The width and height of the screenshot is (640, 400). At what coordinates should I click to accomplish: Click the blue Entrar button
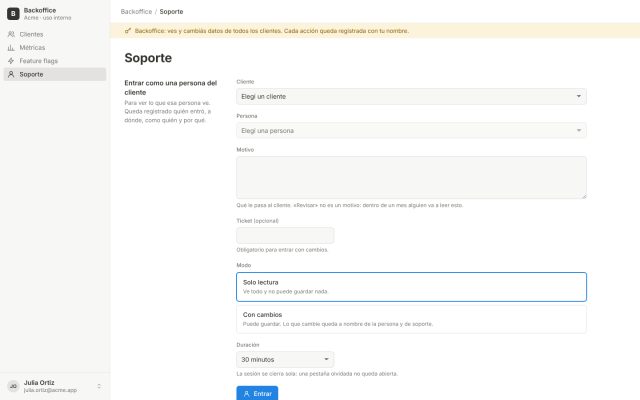tap(257, 393)
